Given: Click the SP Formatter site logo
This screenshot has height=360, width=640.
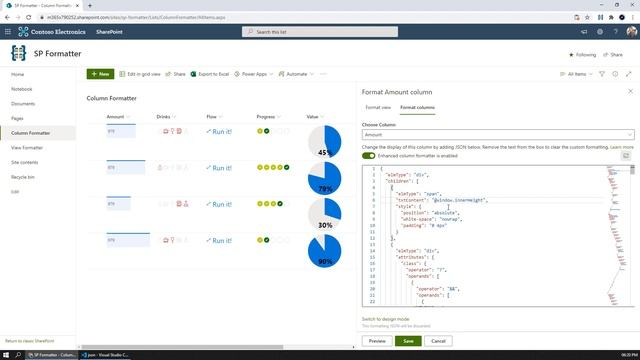Looking at the screenshot, I should 18,53.
